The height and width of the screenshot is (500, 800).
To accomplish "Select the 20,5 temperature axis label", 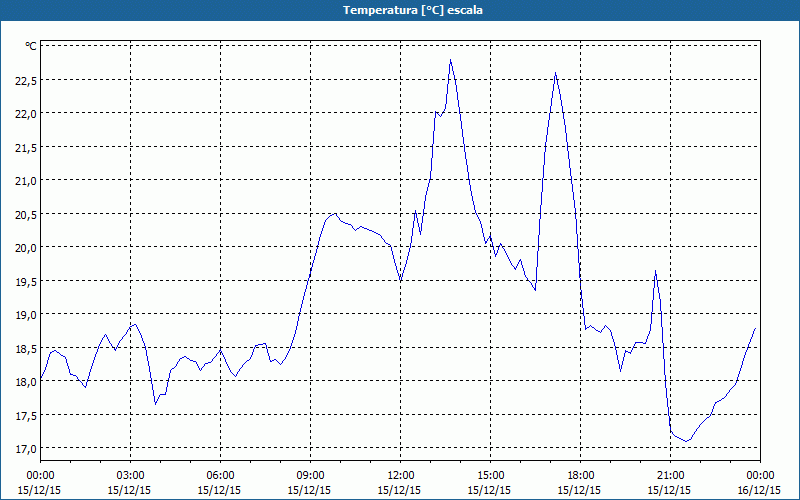I will (x=26, y=214).
